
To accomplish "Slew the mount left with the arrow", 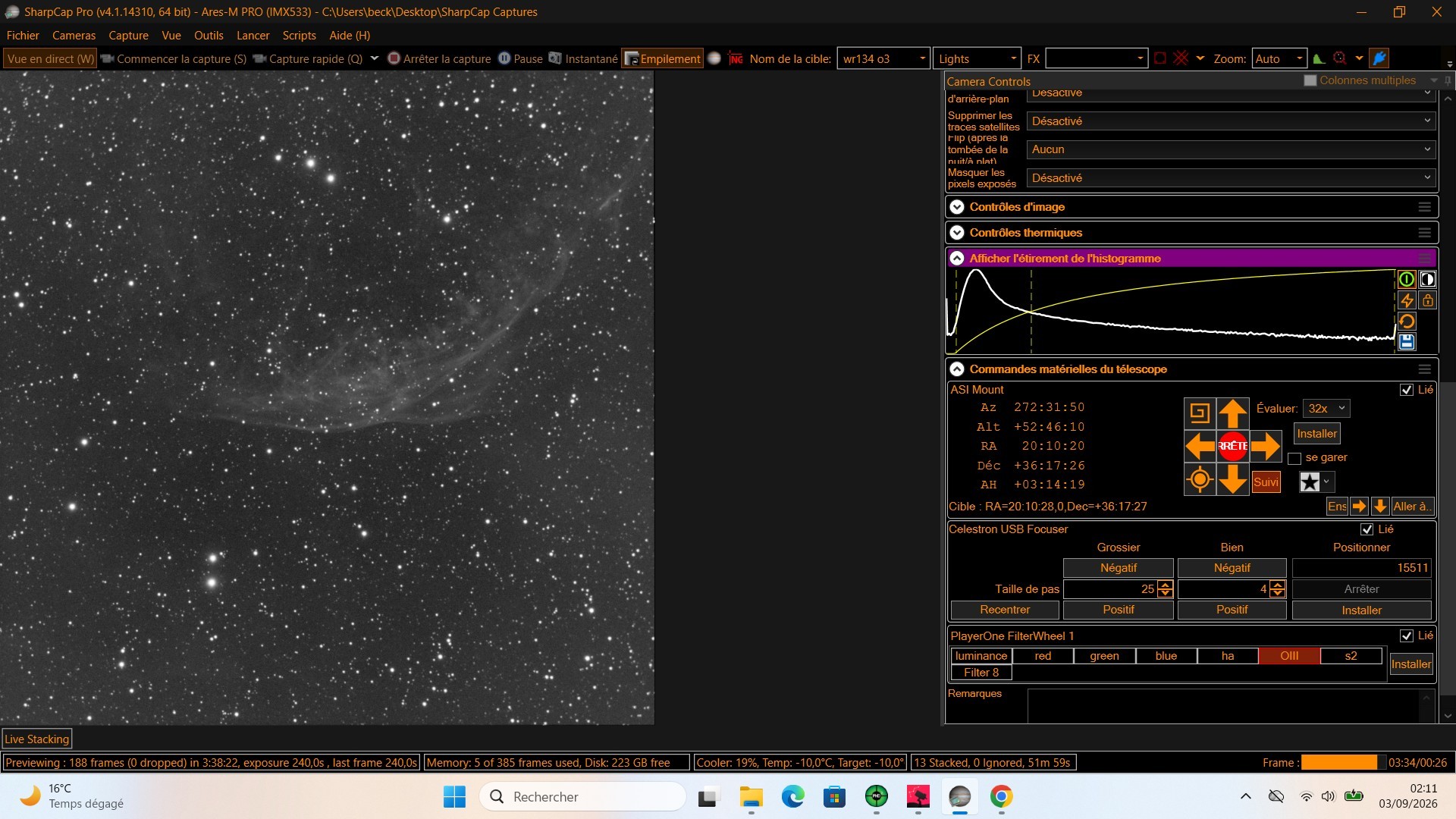I will pos(1200,446).
